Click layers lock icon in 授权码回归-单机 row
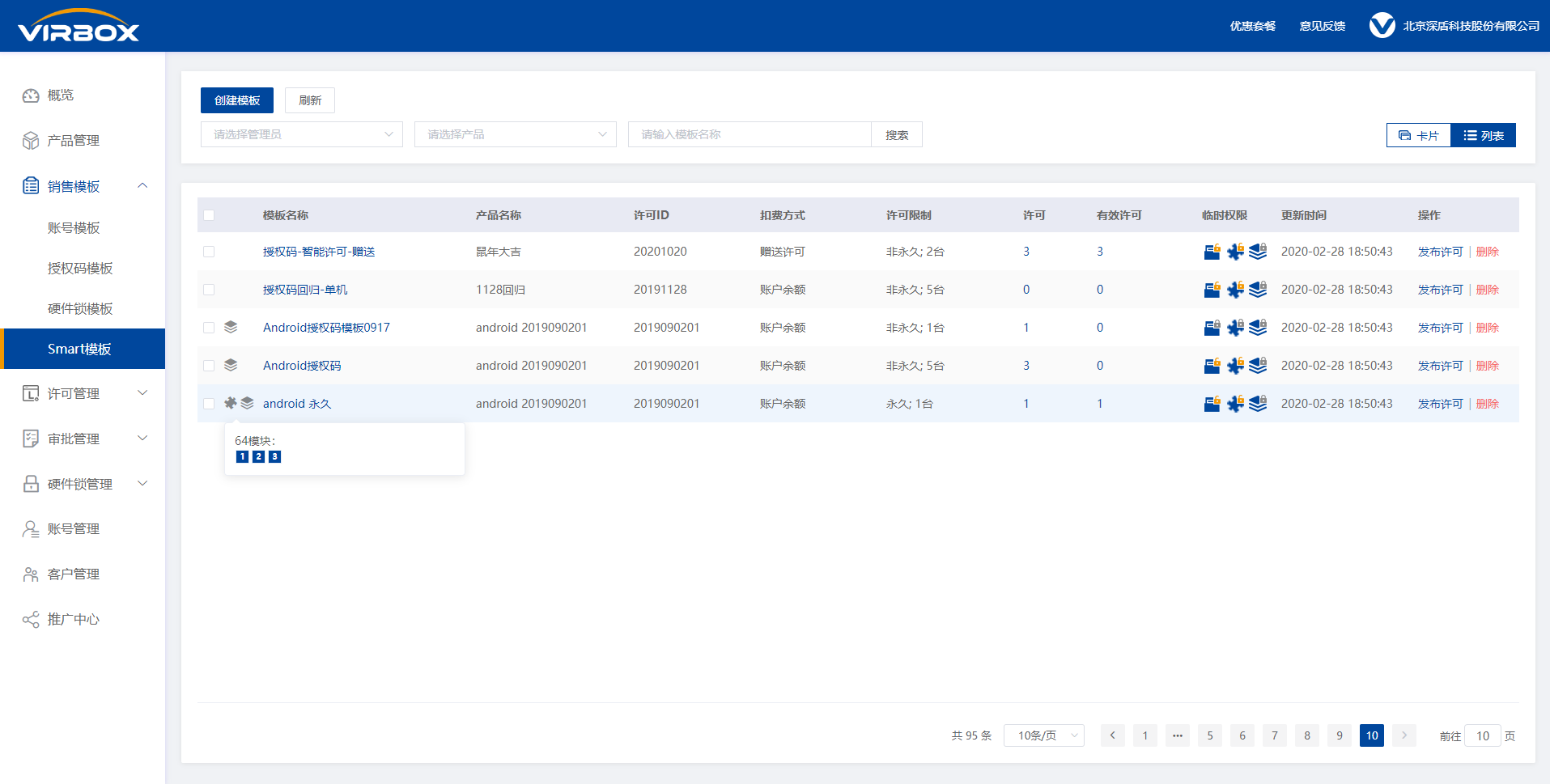Screen dimensions: 1550x784 tap(1258, 290)
